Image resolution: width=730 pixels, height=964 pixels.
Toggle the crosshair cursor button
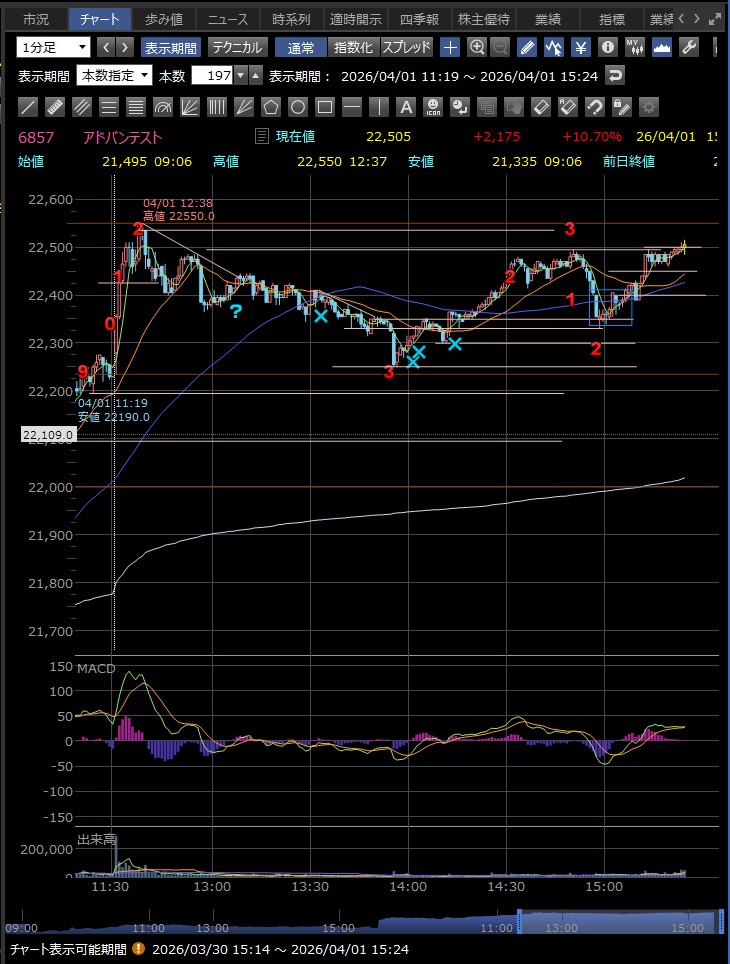click(x=450, y=47)
